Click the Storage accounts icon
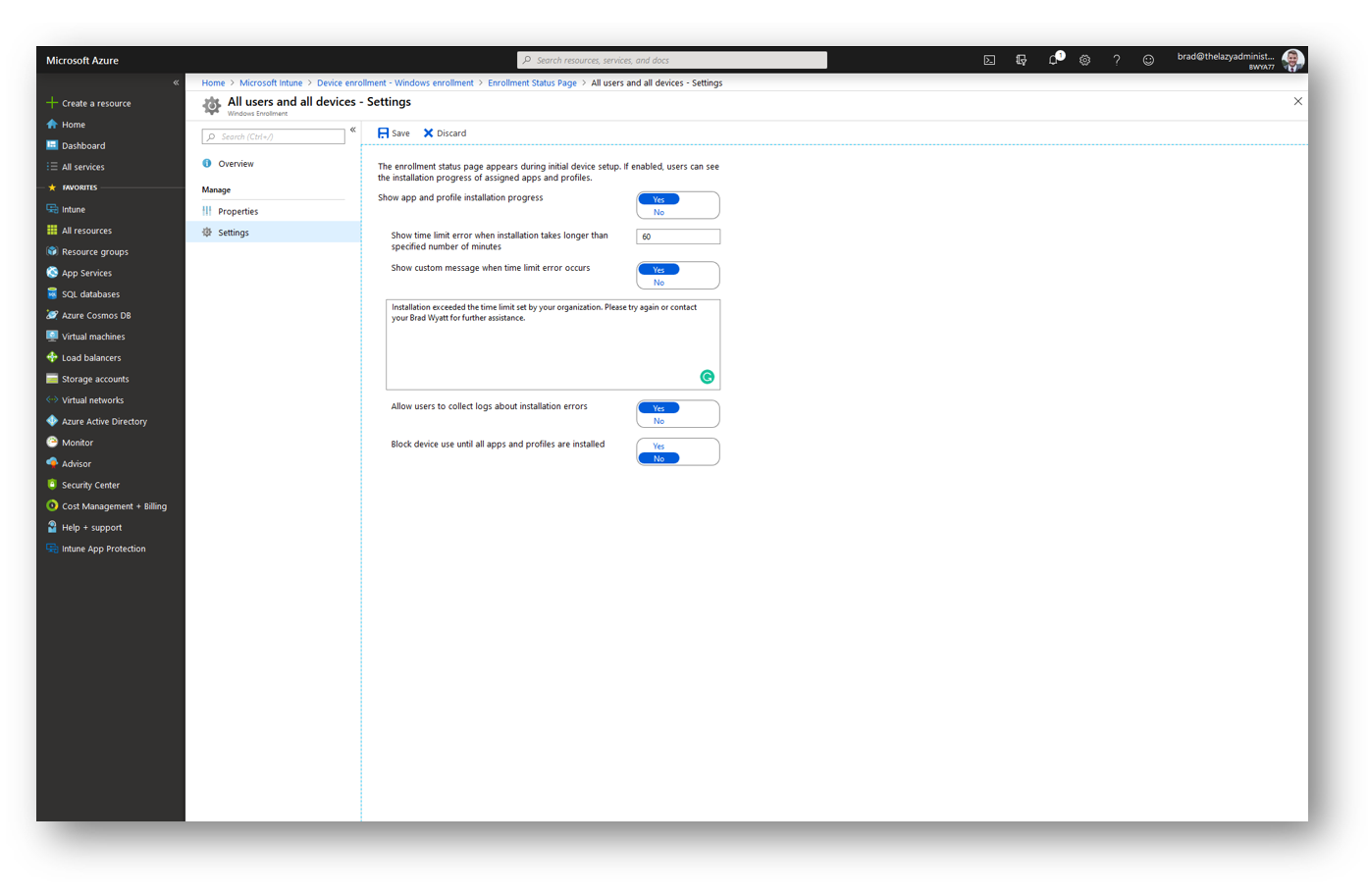The image size is (1368, 896). [x=52, y=379]
